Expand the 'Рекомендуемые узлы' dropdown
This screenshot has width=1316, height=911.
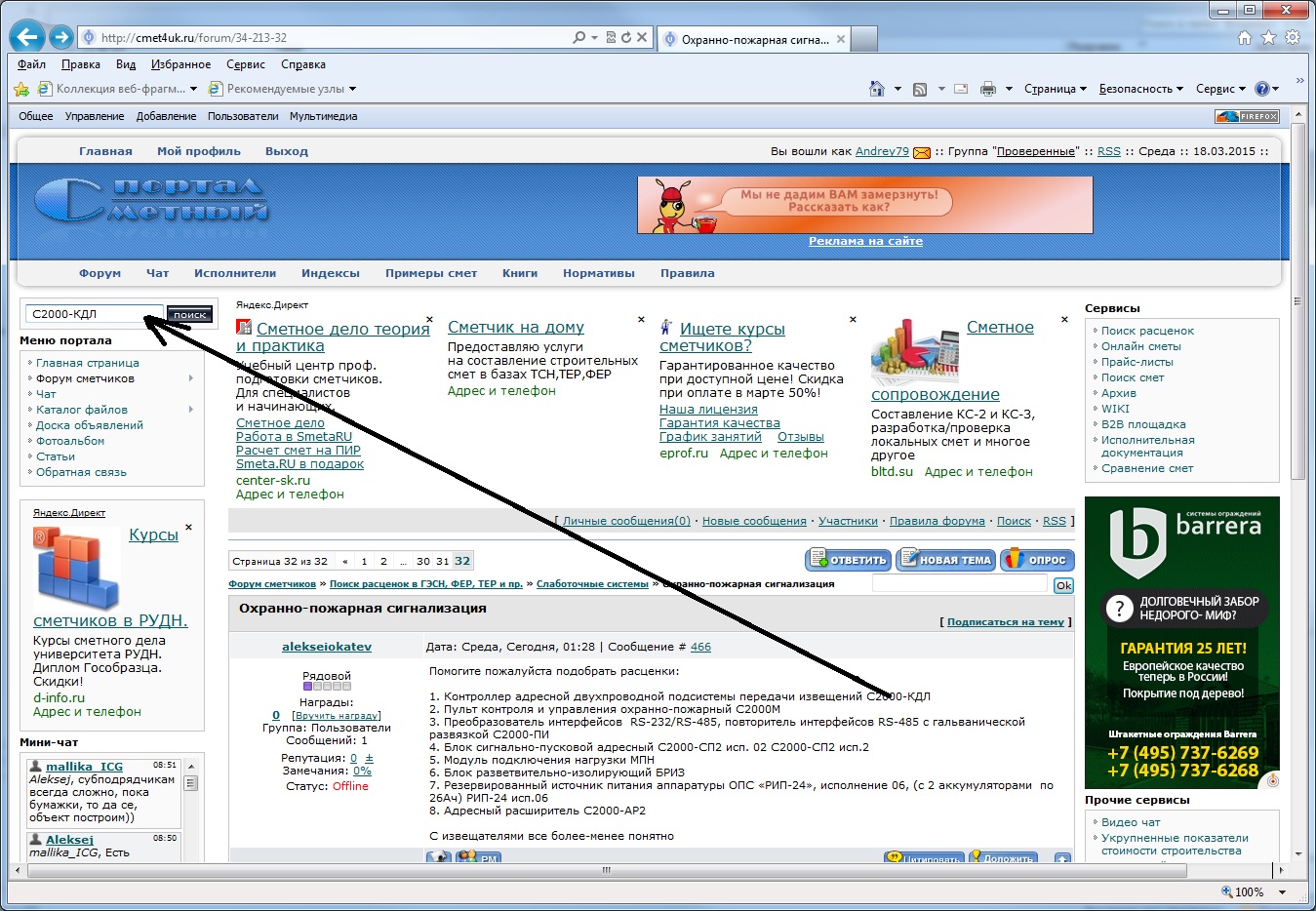(x=352, y=89)
